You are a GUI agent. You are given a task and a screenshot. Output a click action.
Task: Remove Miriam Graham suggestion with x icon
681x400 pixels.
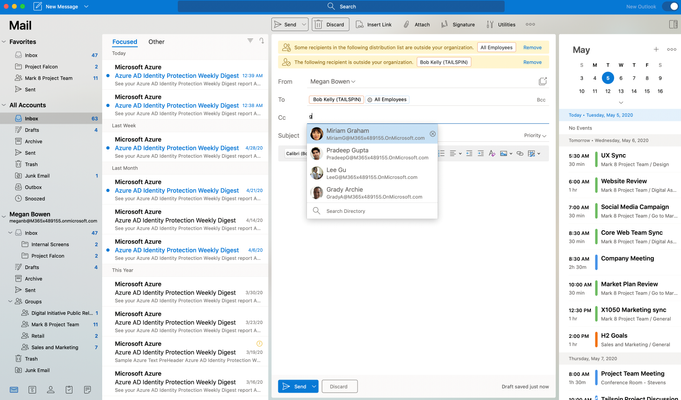coord(433,134)
